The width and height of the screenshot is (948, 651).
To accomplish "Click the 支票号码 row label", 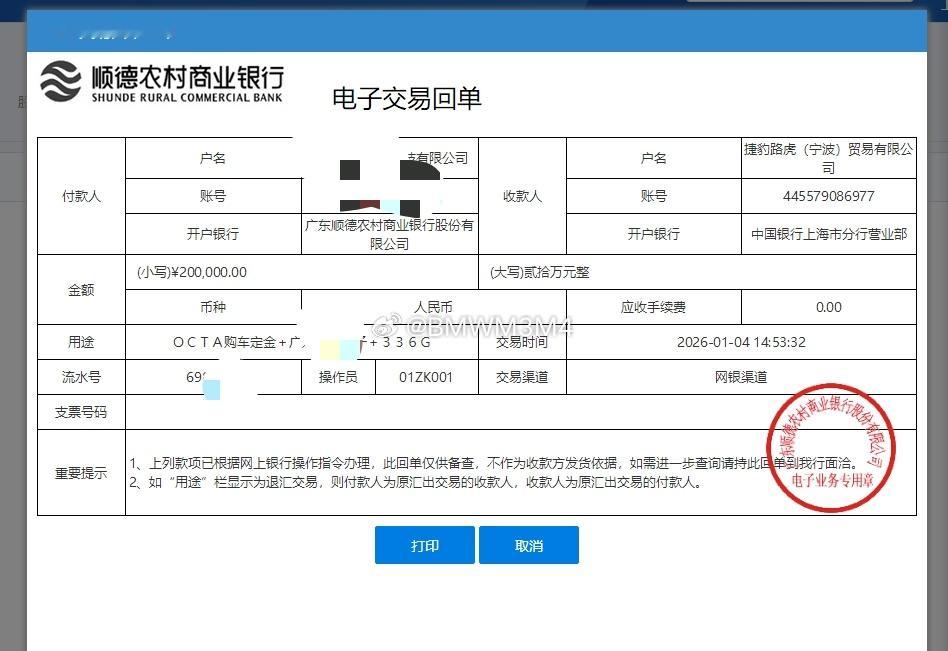I will point(81,412).
